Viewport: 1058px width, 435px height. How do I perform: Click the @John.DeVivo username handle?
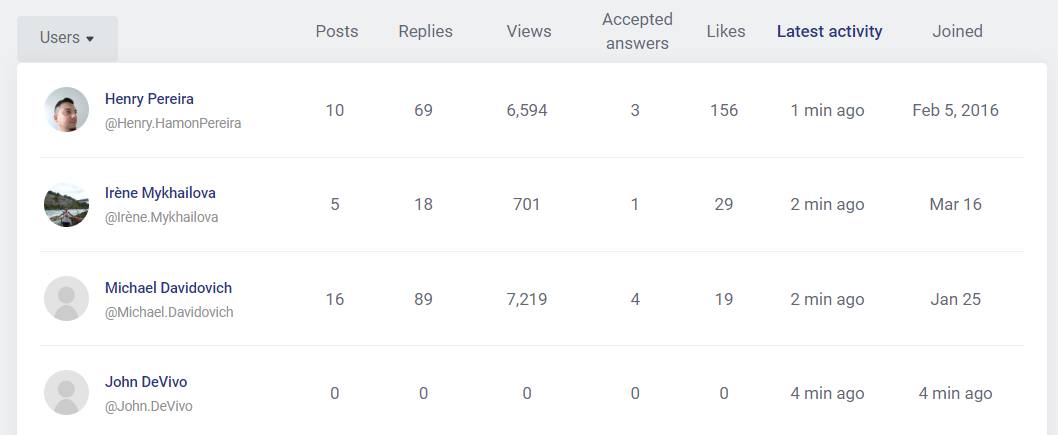(148, 407)
